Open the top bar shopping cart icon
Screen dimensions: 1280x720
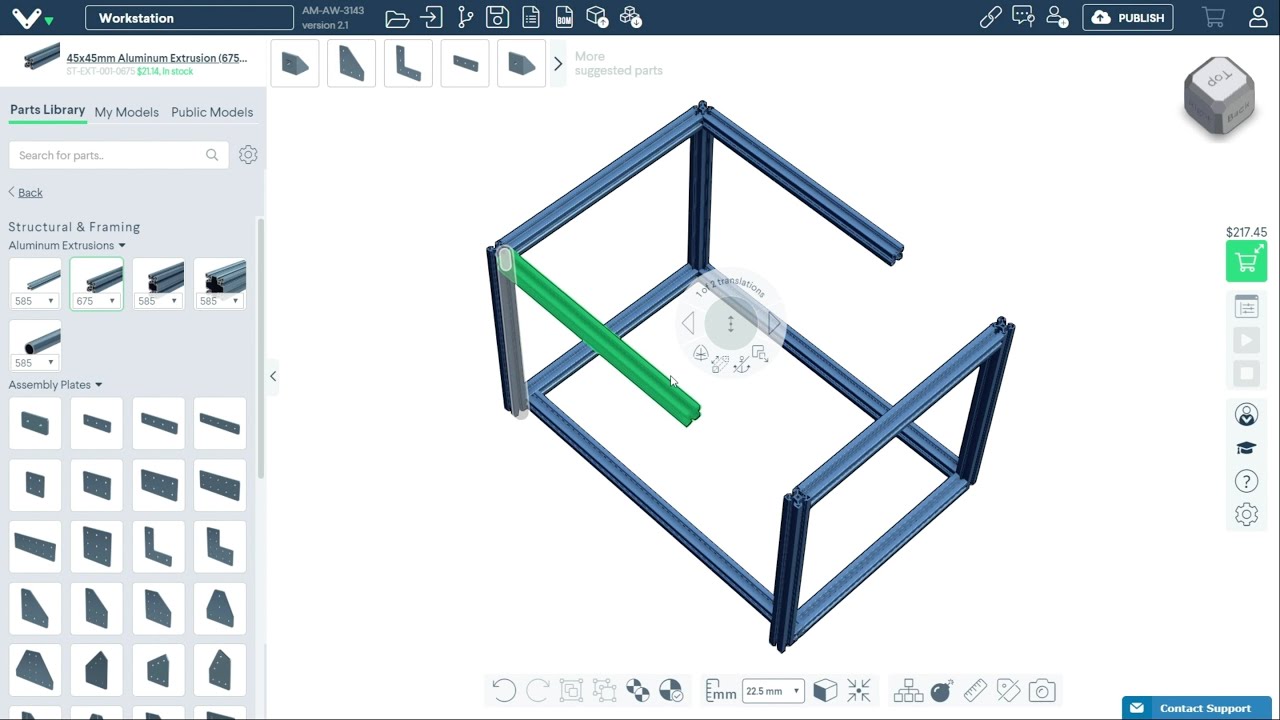click(1214, 18)
